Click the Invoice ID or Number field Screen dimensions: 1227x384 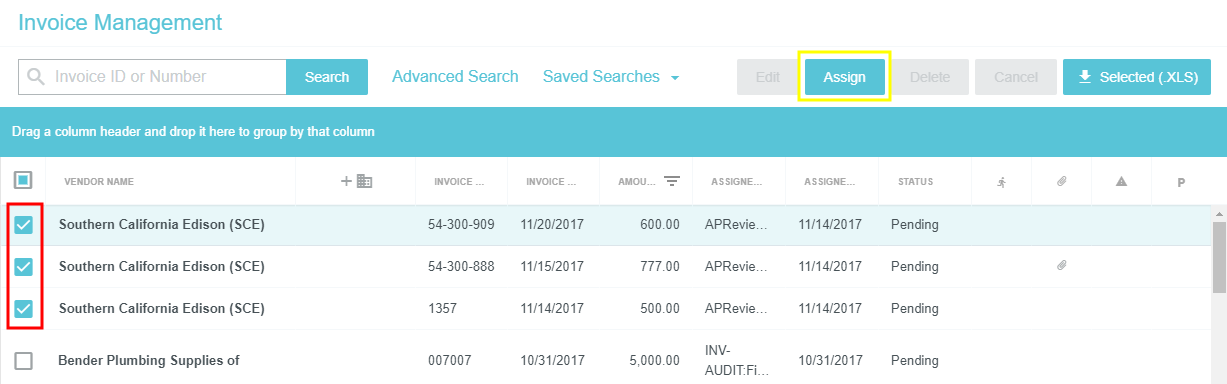pyautogui.click(x=153, y=77)
